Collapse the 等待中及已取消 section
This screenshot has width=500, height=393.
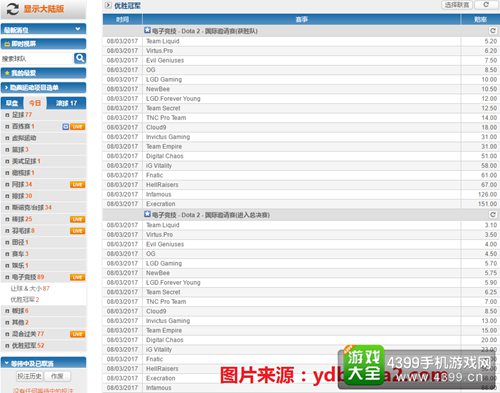(x=43, y=363)
